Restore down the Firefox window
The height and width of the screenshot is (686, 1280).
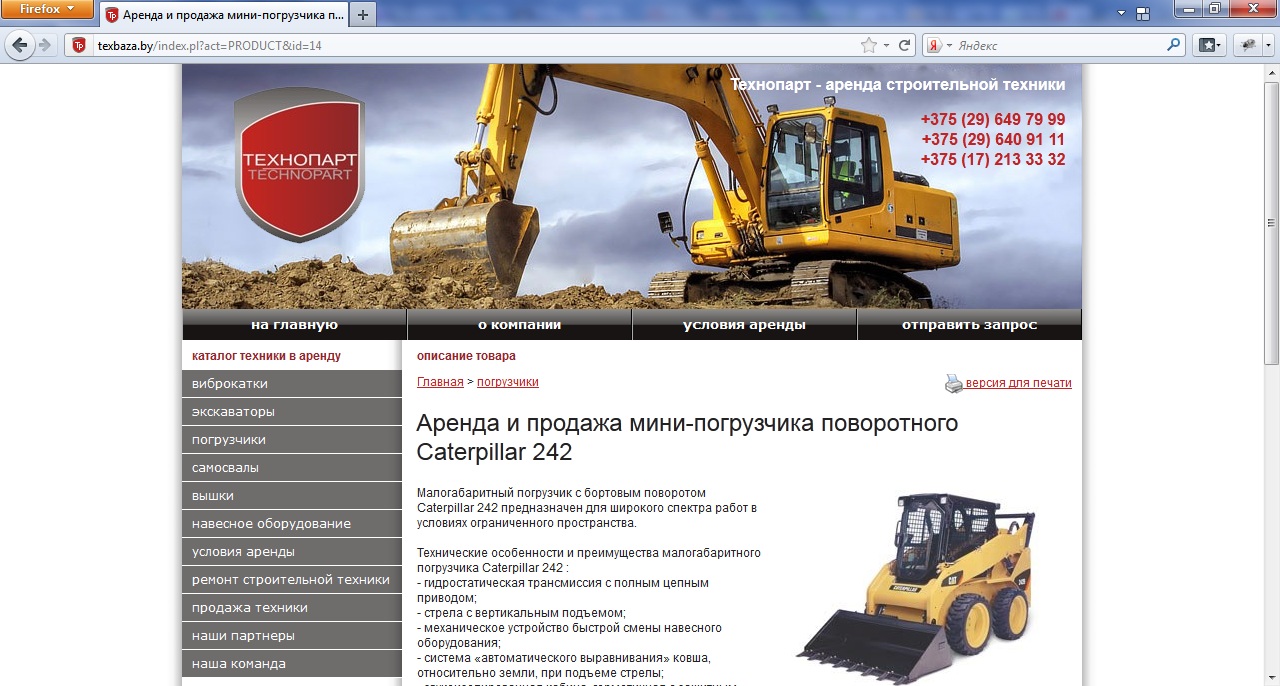(1213, 9)
